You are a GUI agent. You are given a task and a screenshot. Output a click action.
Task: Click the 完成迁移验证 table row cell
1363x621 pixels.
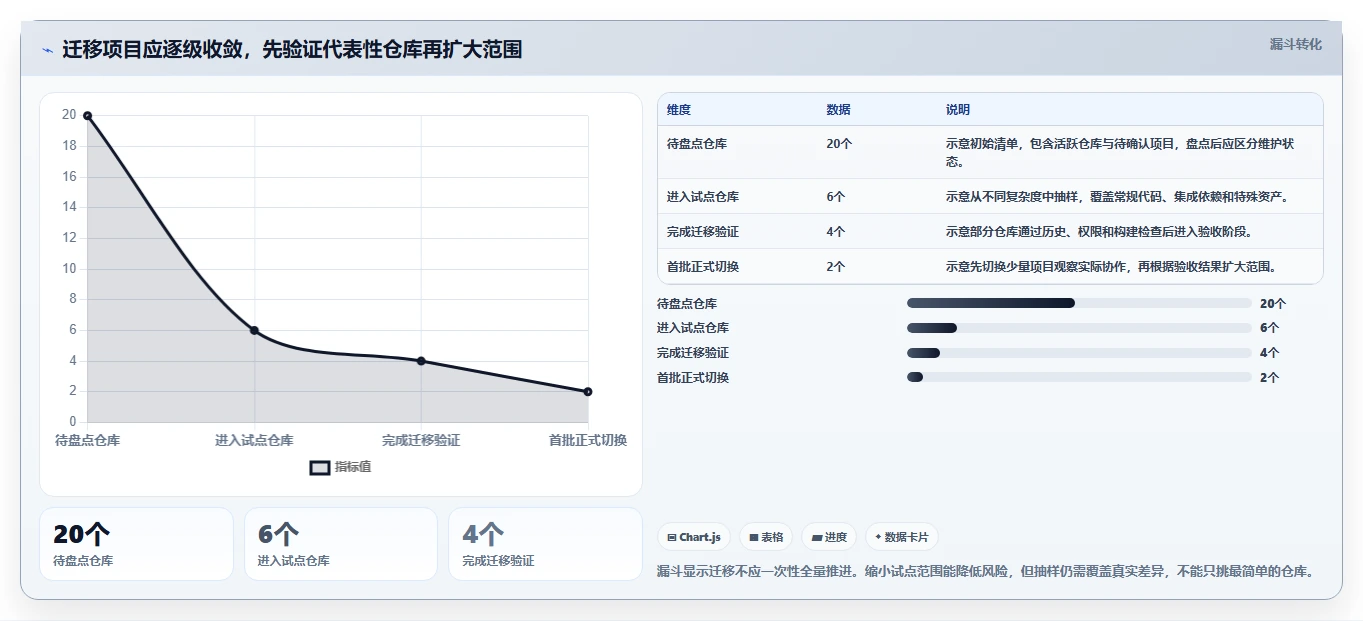click(x=703, y=232)
